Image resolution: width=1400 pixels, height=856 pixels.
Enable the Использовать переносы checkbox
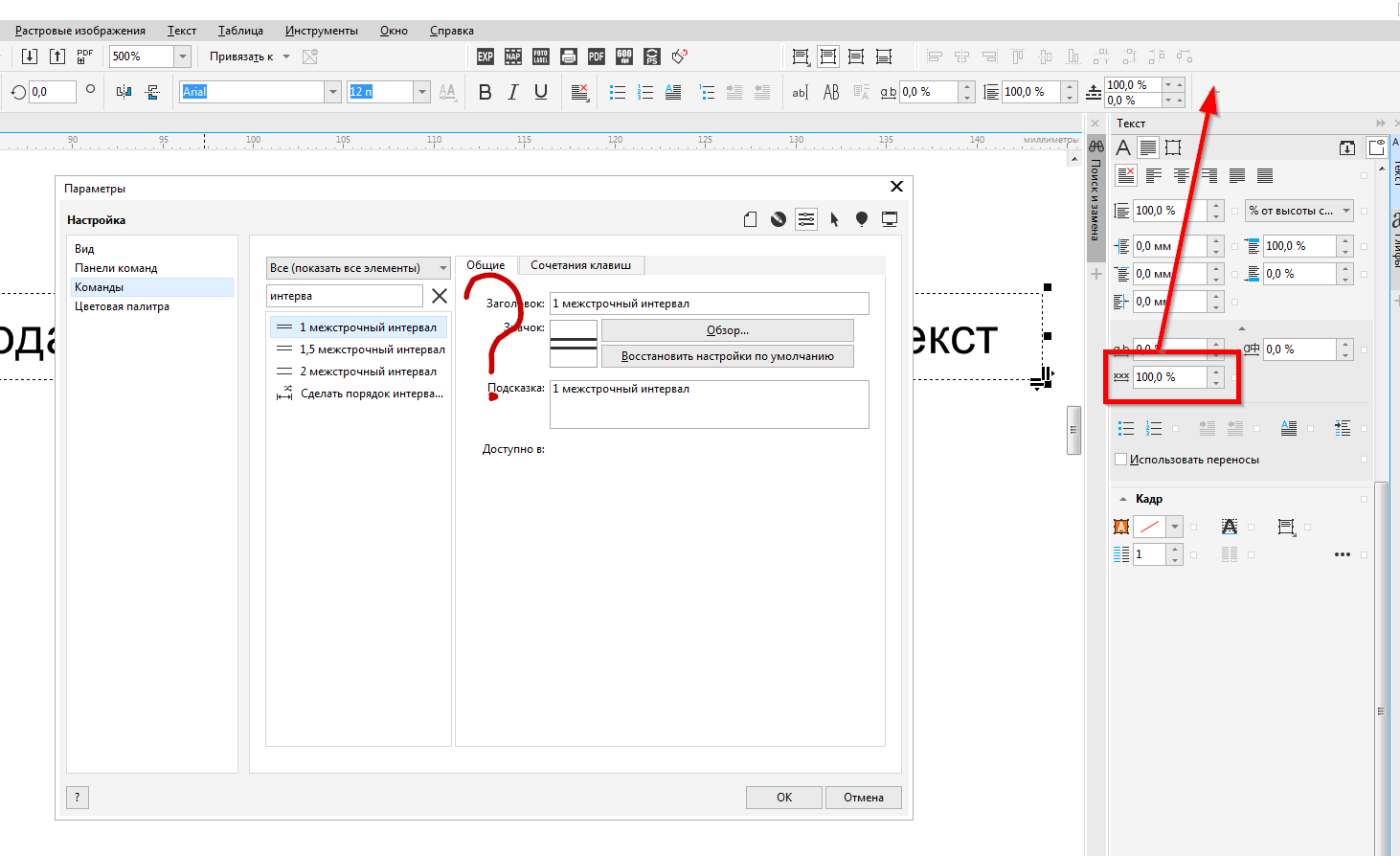[x=1120, y=460]
